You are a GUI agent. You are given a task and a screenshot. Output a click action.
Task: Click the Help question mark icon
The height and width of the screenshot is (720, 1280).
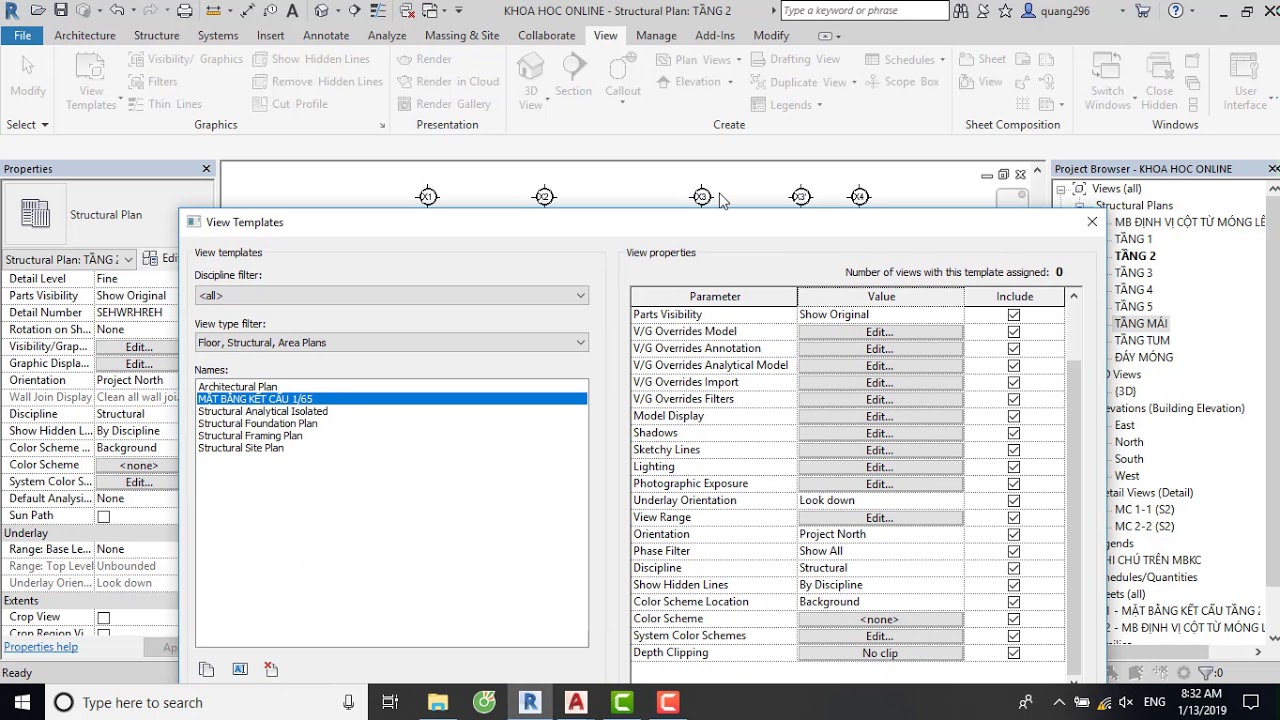[x=1176, y=11]
